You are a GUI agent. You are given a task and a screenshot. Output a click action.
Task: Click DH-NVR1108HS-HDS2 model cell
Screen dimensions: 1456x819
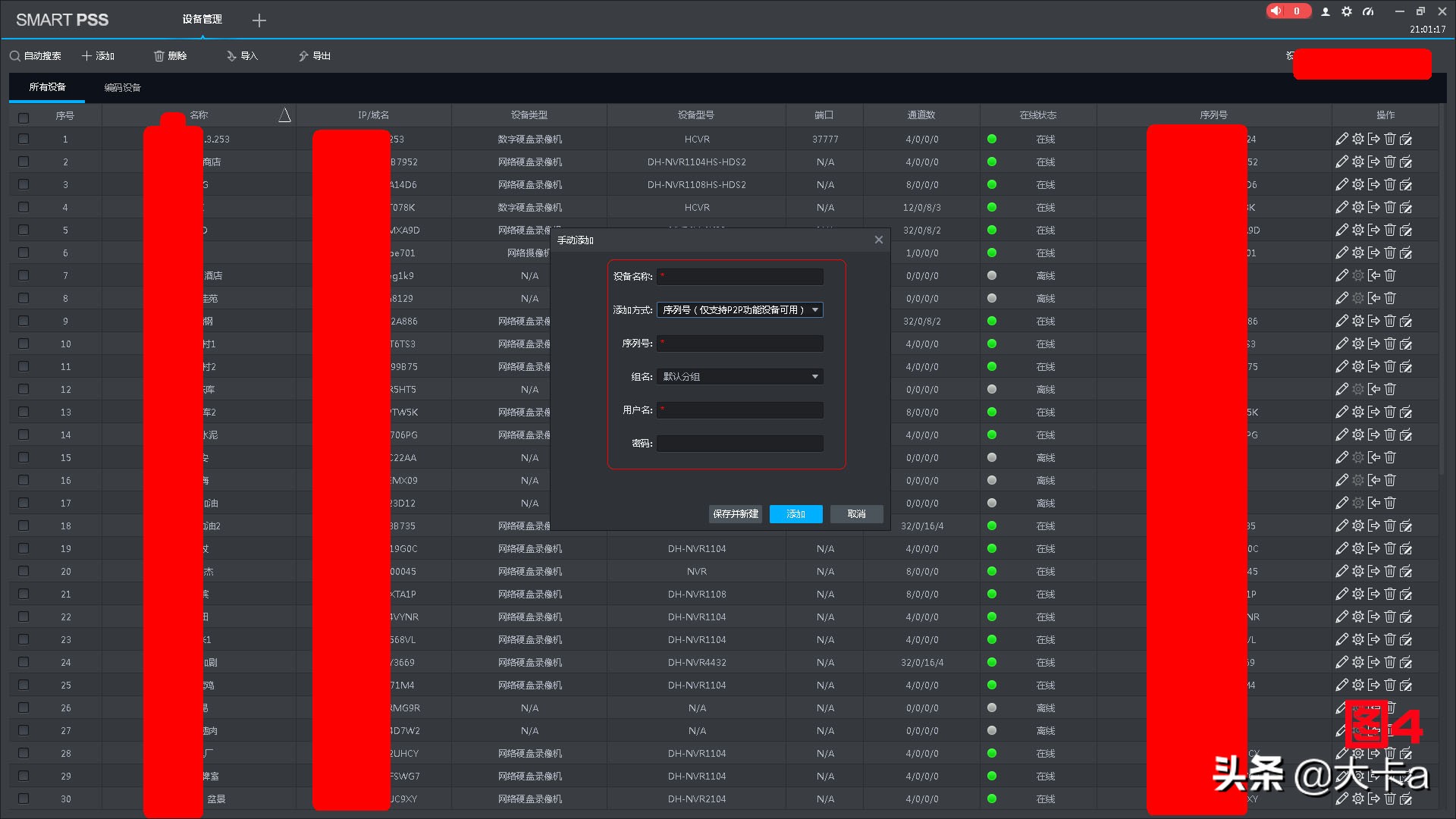point(697,184)
